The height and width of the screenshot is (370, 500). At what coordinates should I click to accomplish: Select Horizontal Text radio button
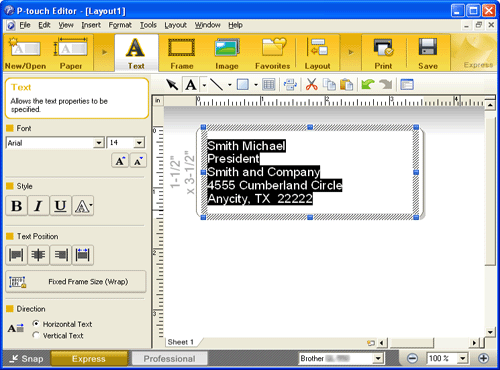(x=36, y=323)
